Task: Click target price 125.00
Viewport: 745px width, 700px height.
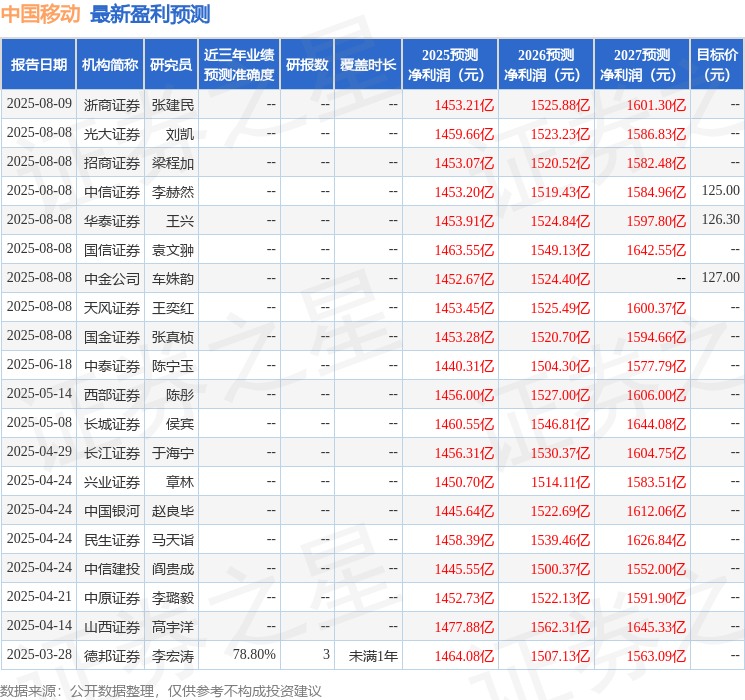Action: click(721, 190)
